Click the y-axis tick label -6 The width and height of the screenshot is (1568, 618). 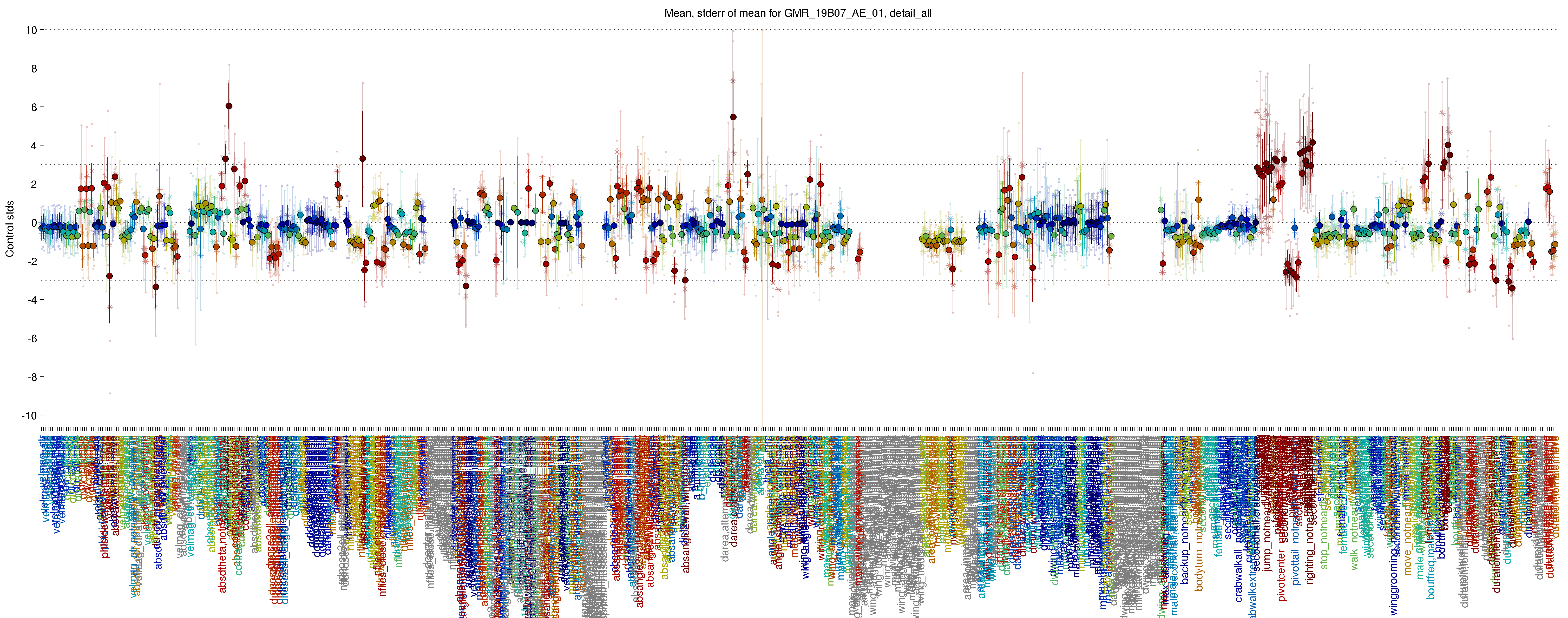[32, 338]
